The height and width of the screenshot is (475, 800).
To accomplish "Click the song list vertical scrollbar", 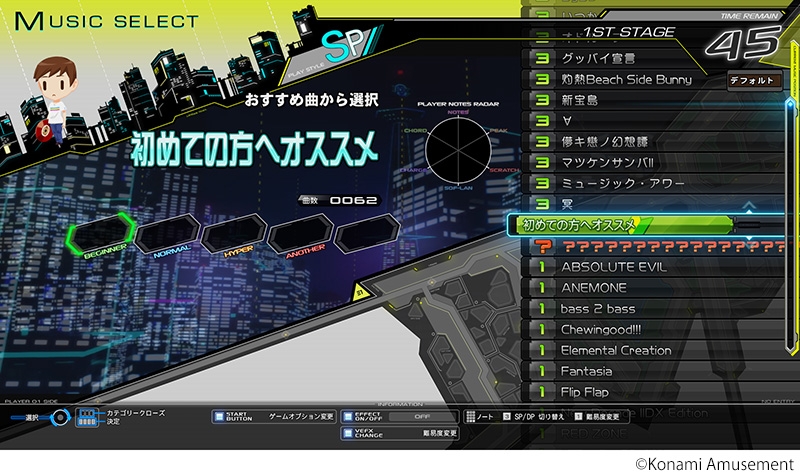I will [791, 227].
